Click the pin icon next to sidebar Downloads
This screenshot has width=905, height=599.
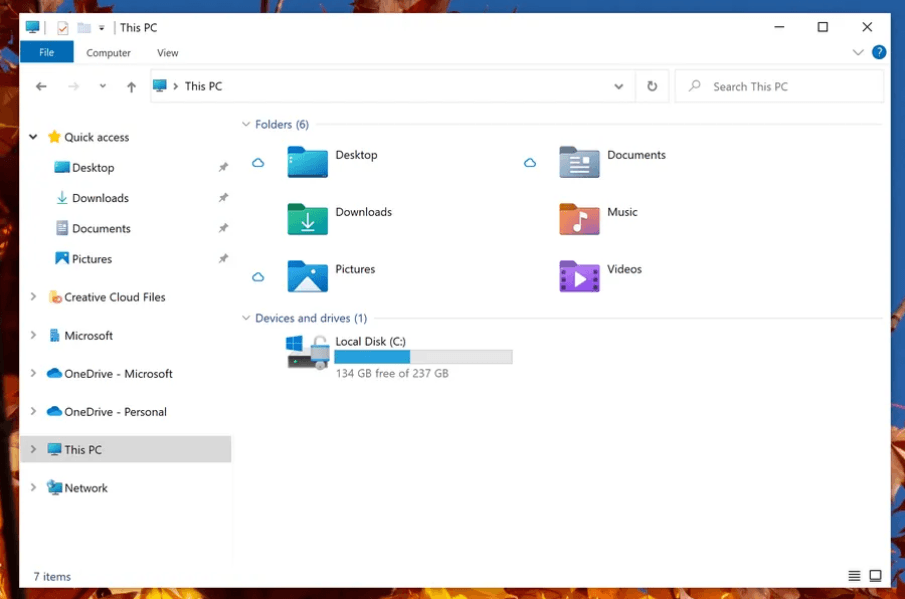pos(223,198)
